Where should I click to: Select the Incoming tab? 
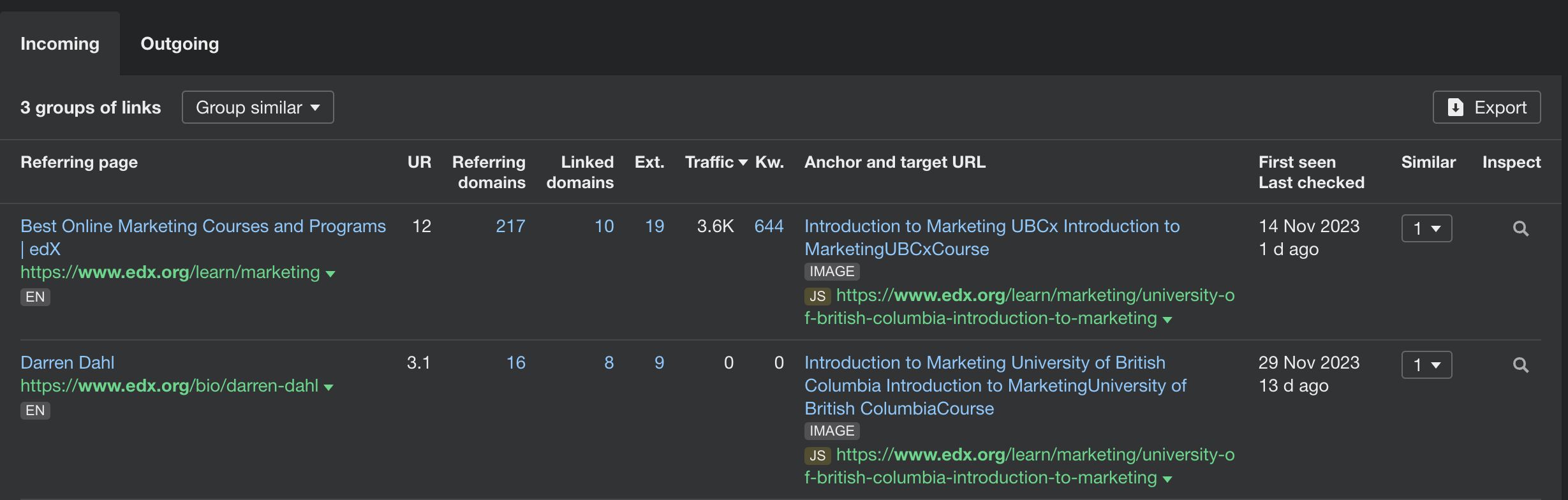pos(60,43)
